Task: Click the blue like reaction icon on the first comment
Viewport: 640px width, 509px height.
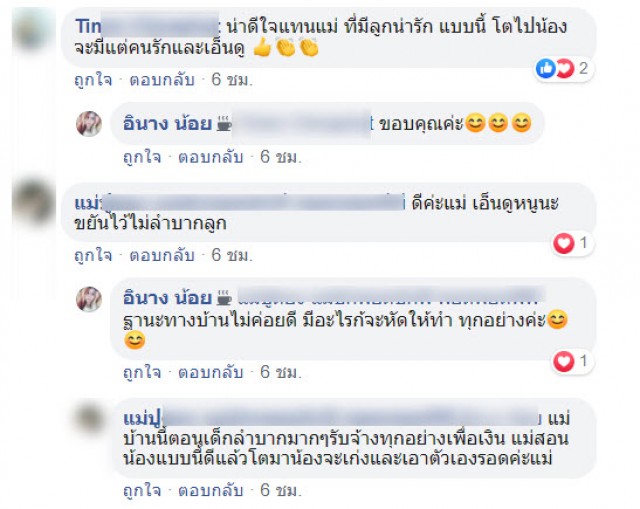Action: (x=546, y=68)
